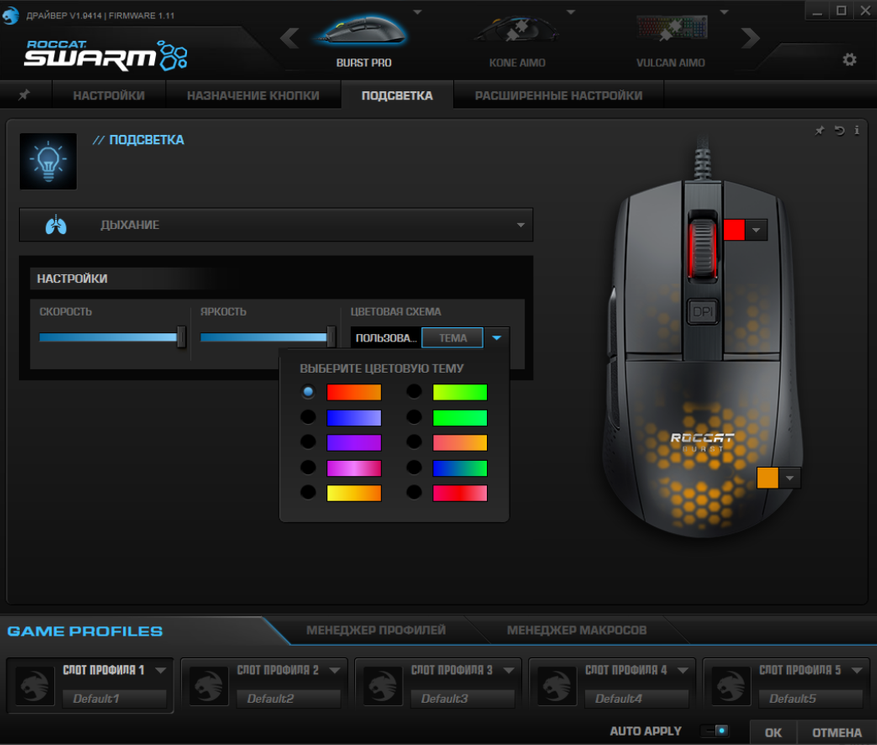
Task: Click the lungs breathing-effect icon
Action: pyautogui.click(x=56, y=225)
